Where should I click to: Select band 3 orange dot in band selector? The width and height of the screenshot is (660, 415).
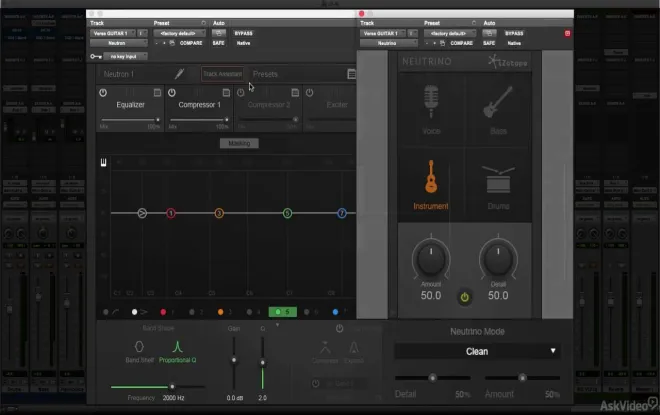[221, 312]
